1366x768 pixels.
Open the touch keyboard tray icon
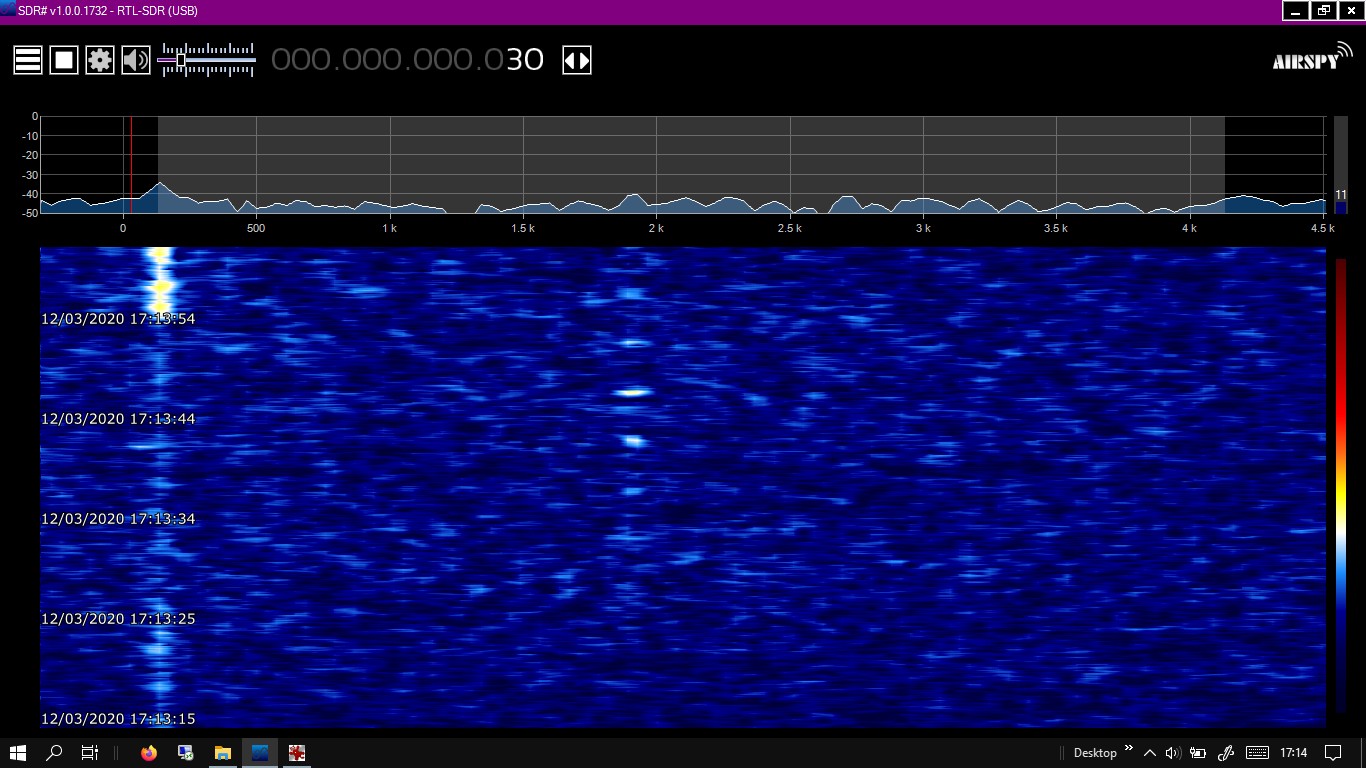1258,753
